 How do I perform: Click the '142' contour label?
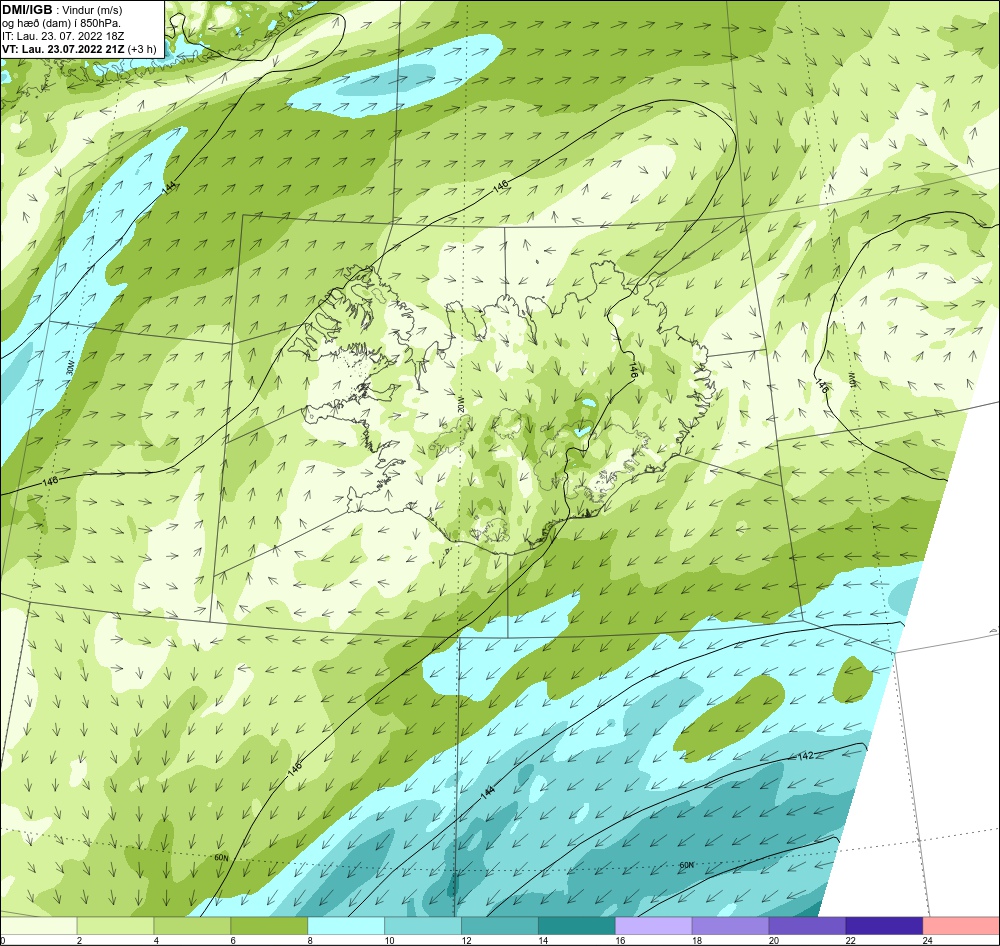tap(805, 755)
